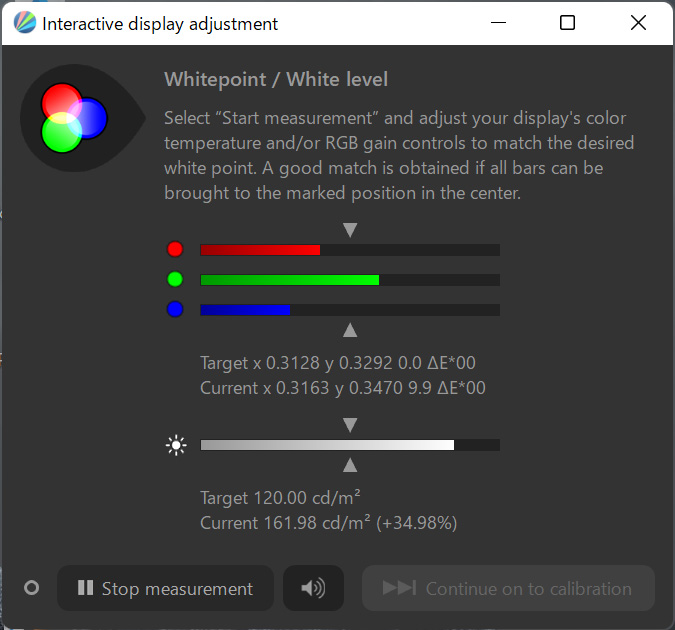This screenshot has height=630, width=675.
Task: Click the brightness sun icon
Action: click(176, 445)
